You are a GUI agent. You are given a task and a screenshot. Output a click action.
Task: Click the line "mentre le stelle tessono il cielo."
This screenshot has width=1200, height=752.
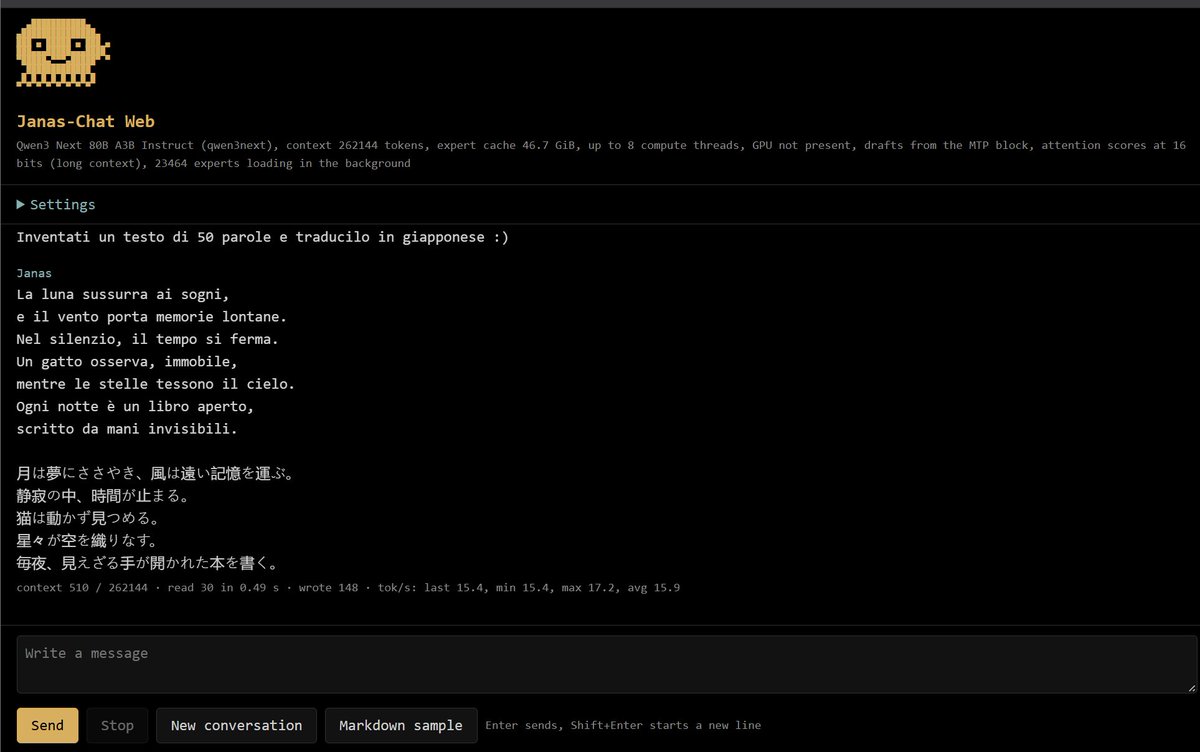click(156, 384)
